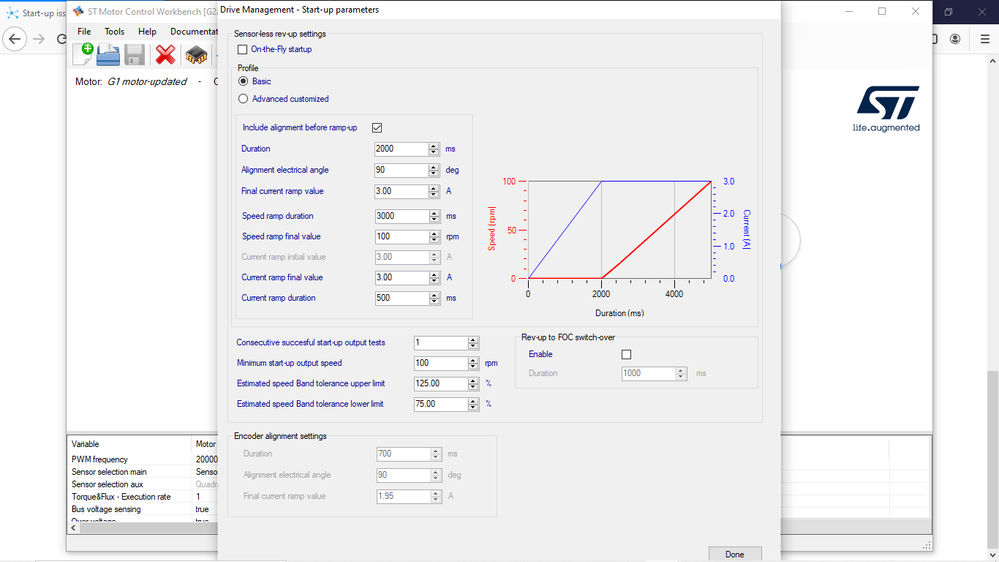999x562 pixels.
Task: Decrease Minimum start-up output speed
Action: point(473,366)
